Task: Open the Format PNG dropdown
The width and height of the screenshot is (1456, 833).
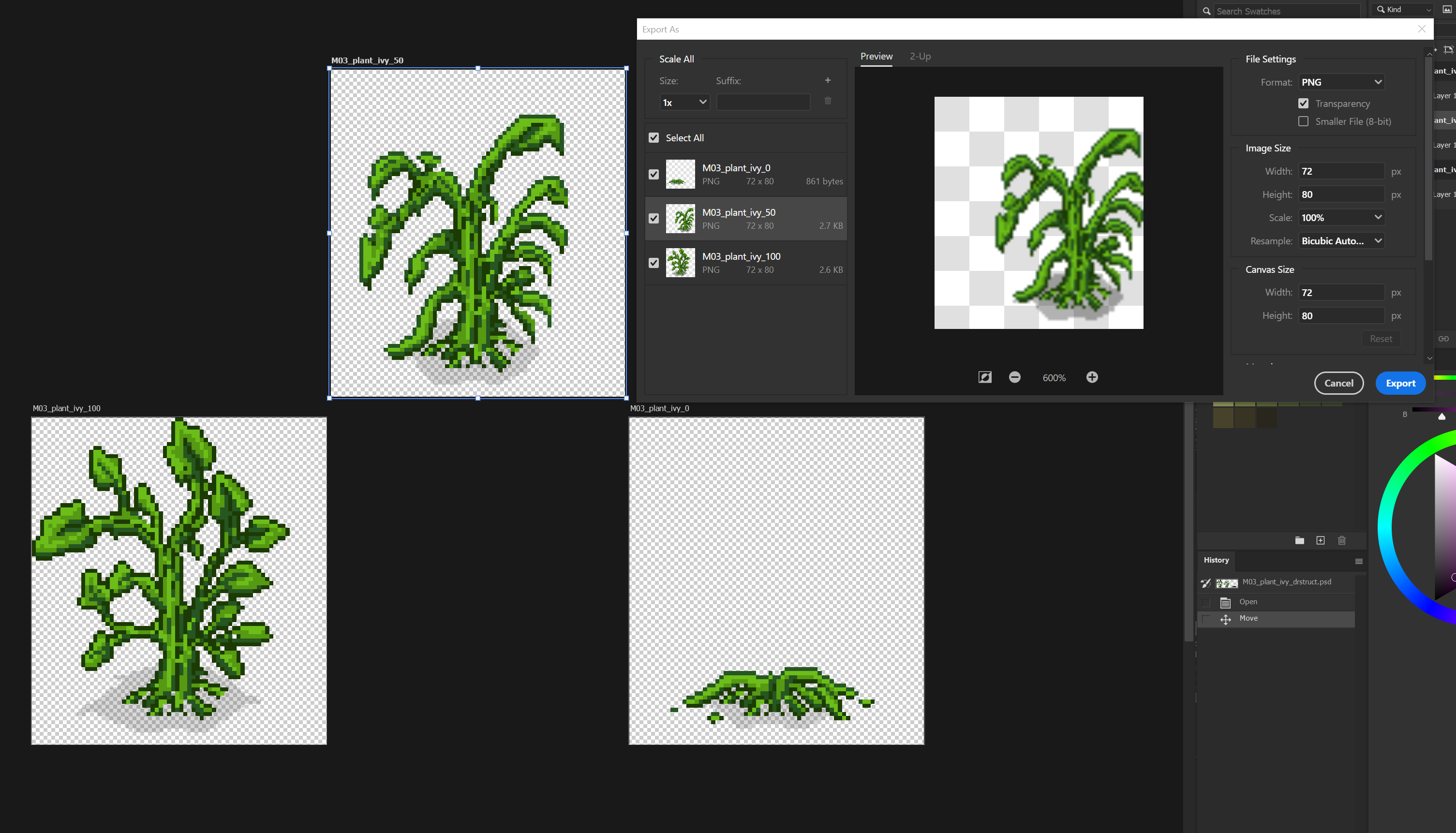Action: (1341, 82)
